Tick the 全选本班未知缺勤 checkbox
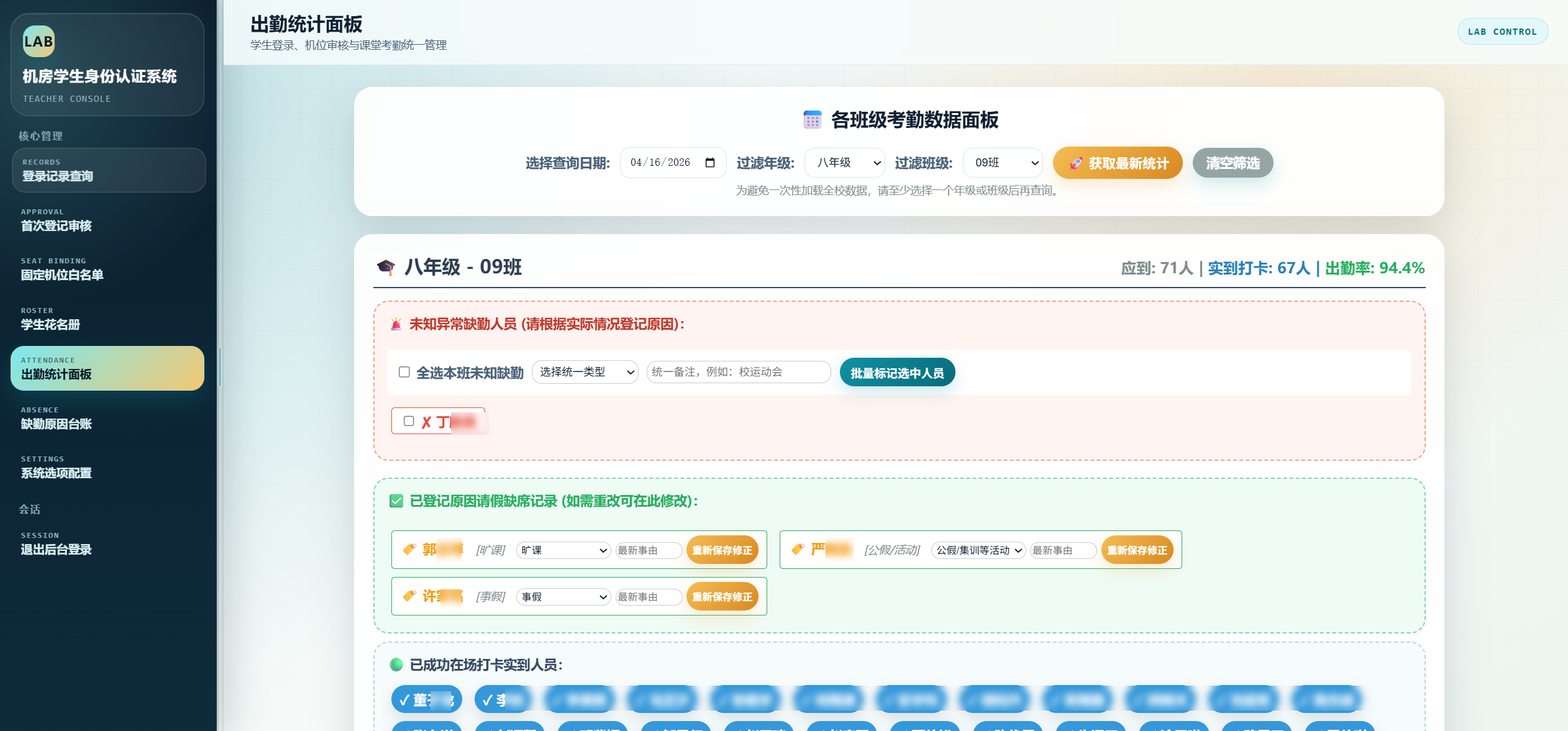 point(404,372)
